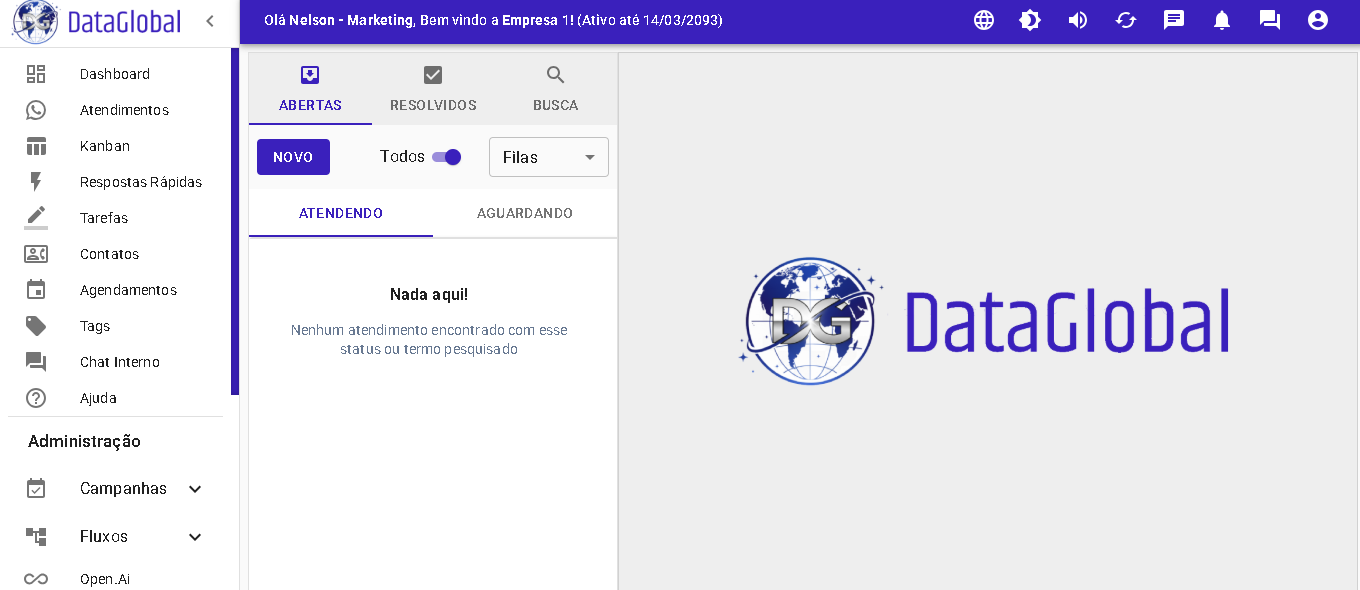The width and height of the screenshot is (1360, 590).
Task: Open the internal chat icon in header
Action: (1270, 20)
